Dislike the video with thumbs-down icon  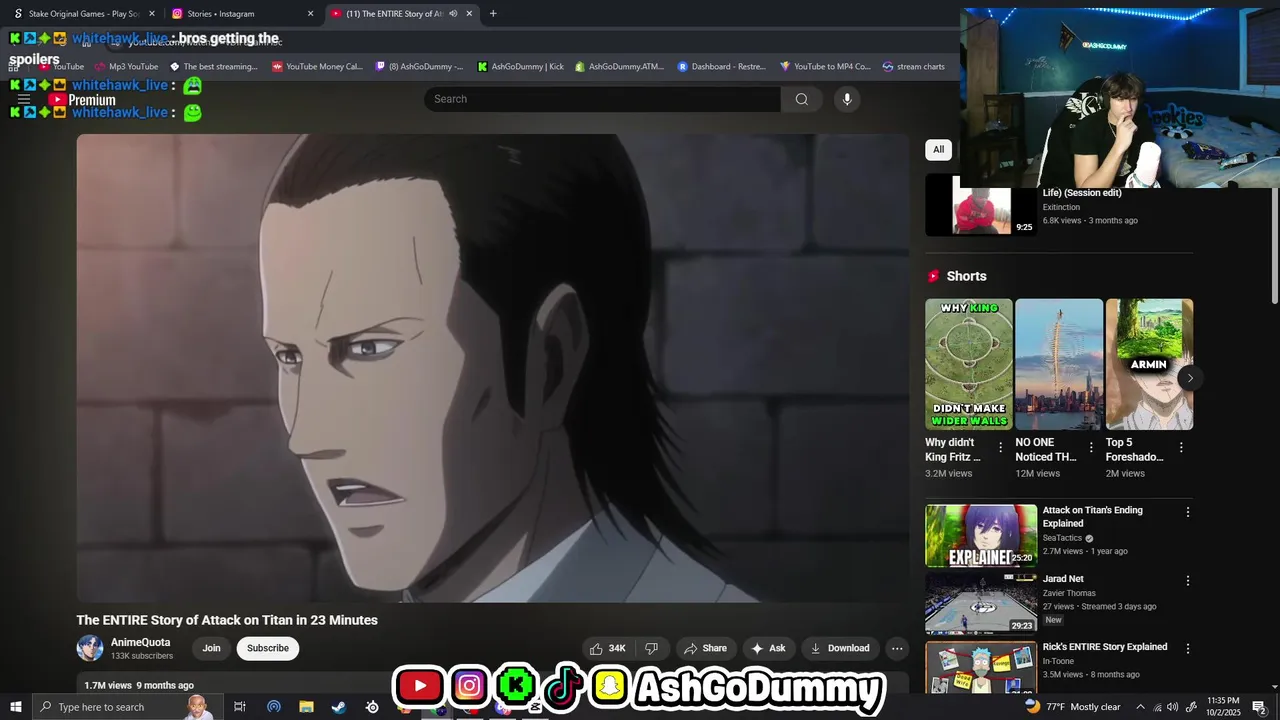click(651, 648)
